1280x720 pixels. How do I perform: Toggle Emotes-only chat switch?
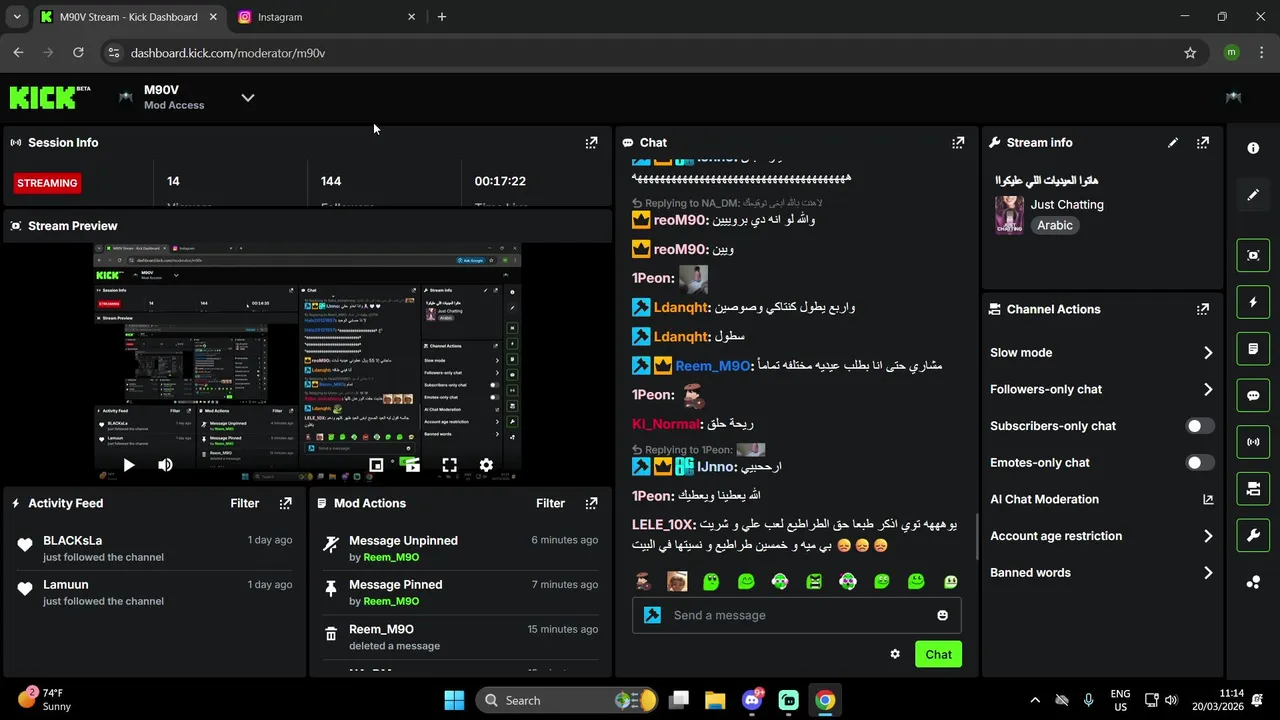1200,463
